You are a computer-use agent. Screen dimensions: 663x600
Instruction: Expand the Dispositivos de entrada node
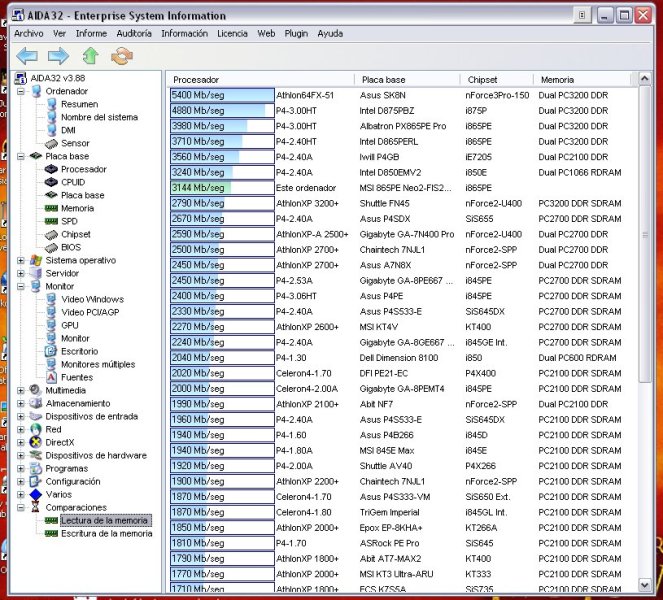[20, 416]
